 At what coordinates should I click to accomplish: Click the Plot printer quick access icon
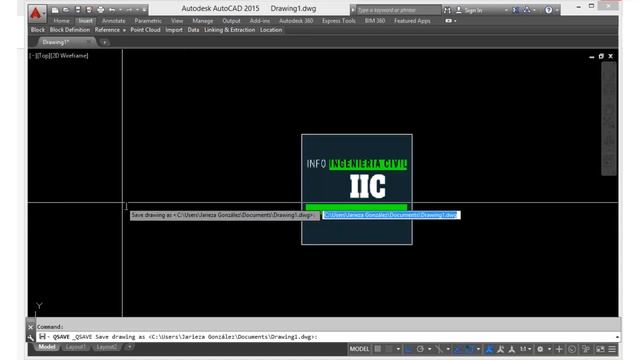(x=100, y=10)
